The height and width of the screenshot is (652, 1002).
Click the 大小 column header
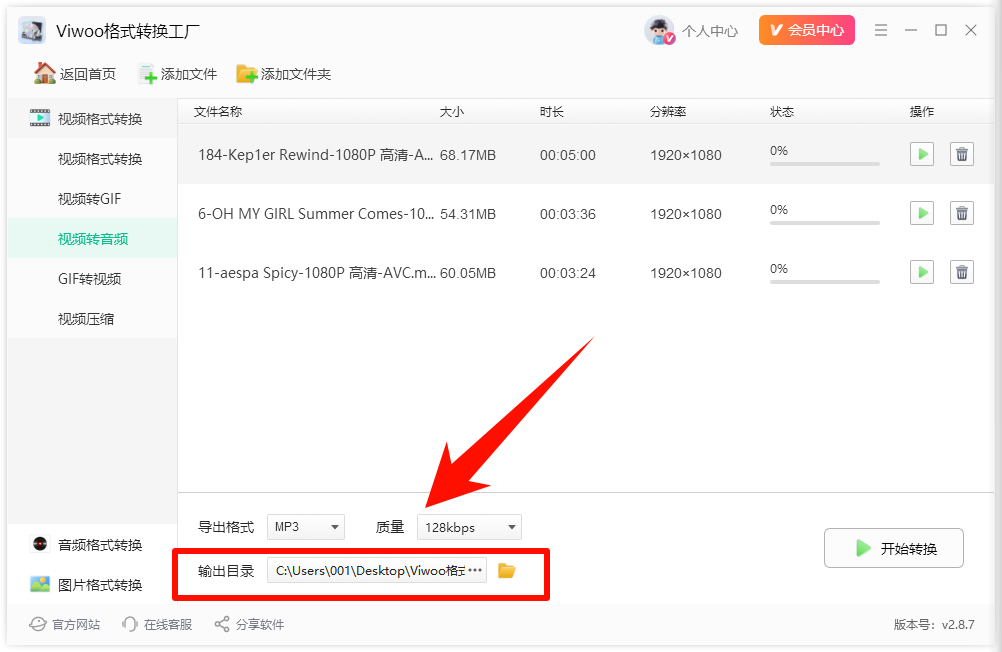tap(452, 112)
